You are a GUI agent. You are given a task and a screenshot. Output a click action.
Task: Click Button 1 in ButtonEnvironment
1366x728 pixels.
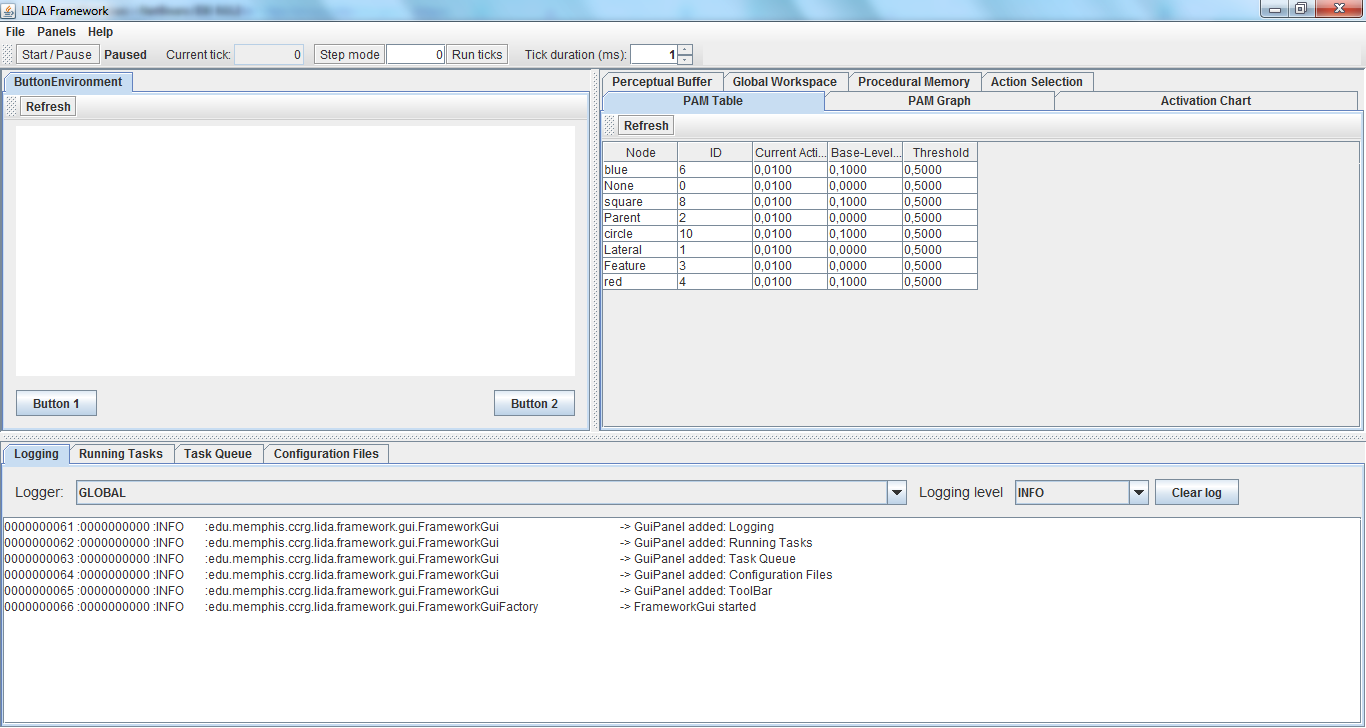(57, 404)
